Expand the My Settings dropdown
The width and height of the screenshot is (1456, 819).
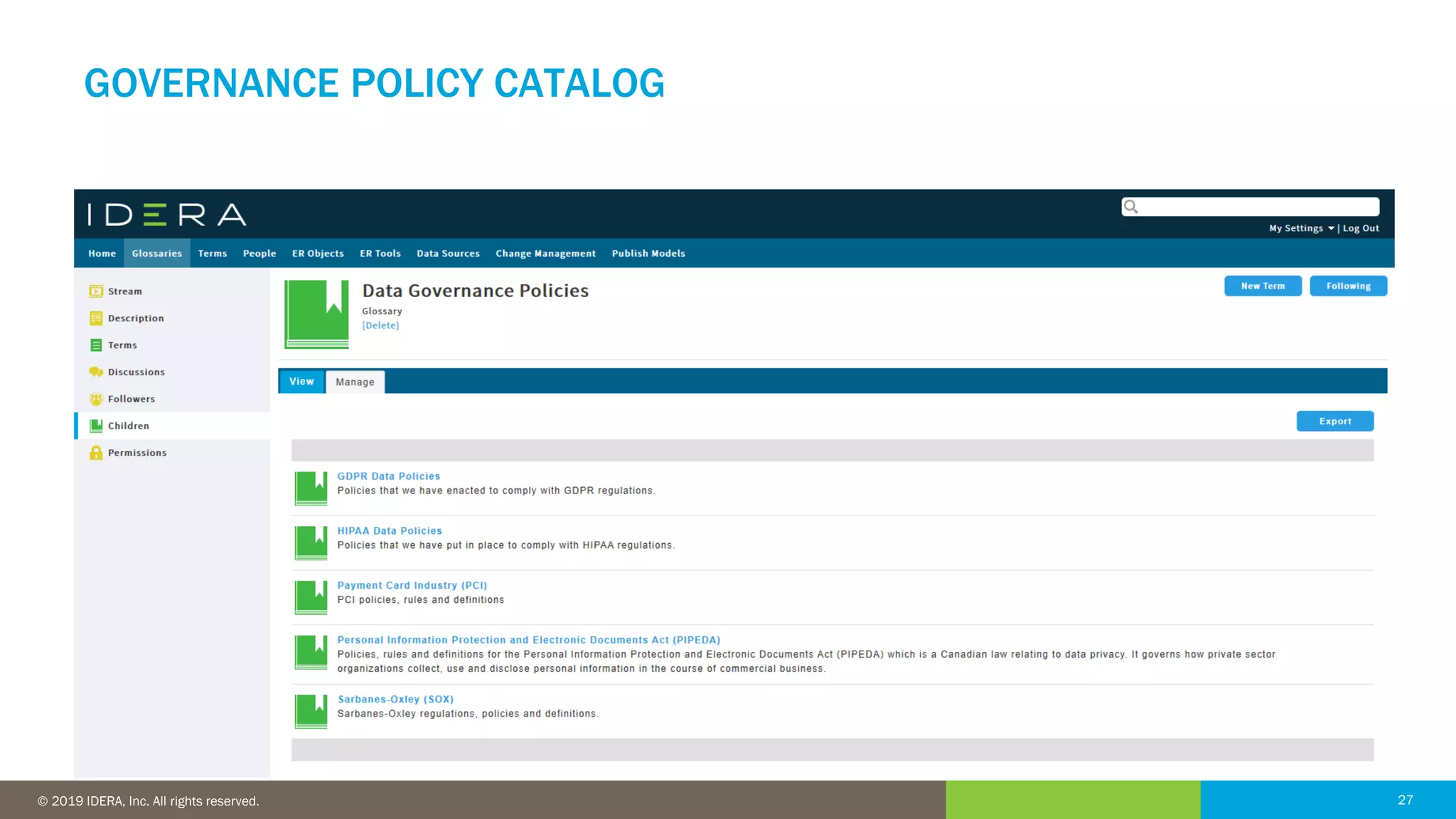pos(1301,228)
